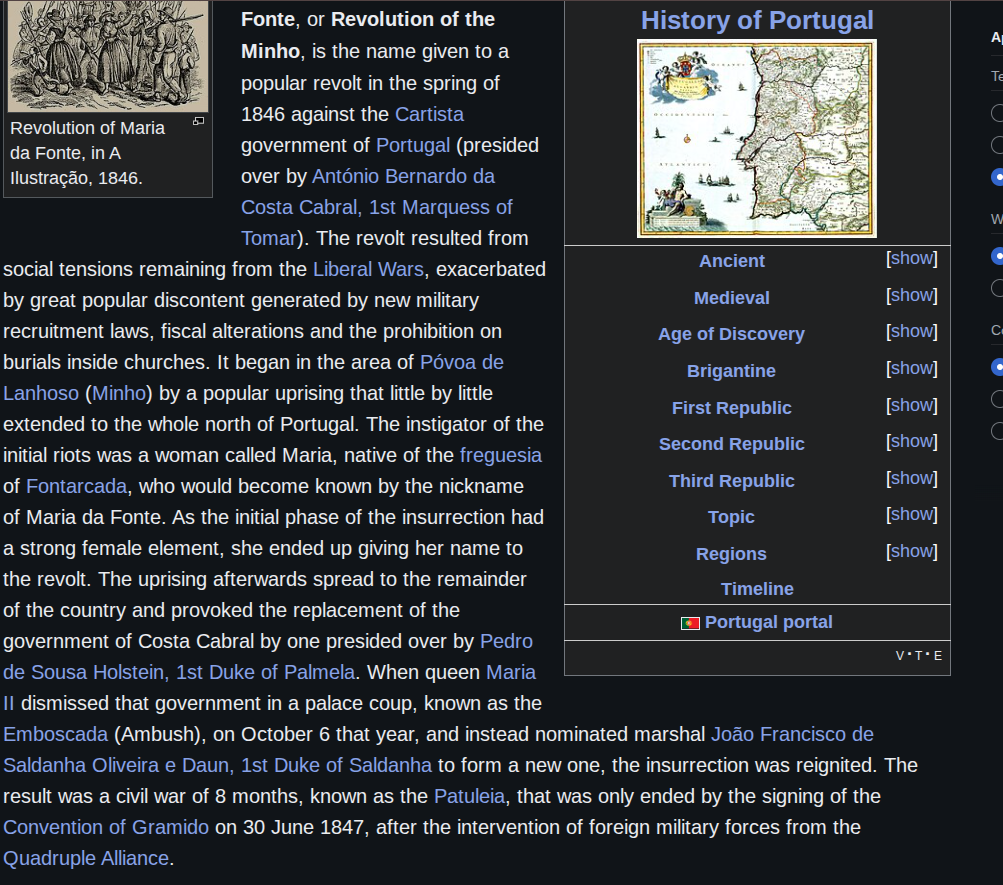Show the First Republic section
The image size is (1003, 885).
pos(912,405)
